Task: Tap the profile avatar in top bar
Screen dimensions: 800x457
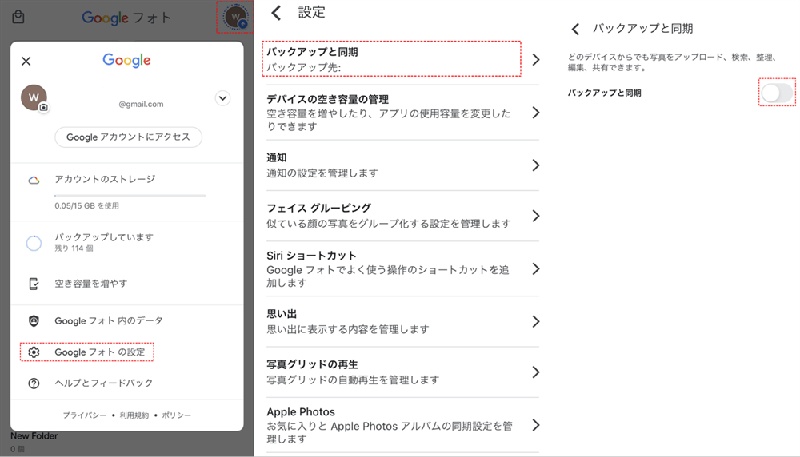Action: (x=235, y=17)
